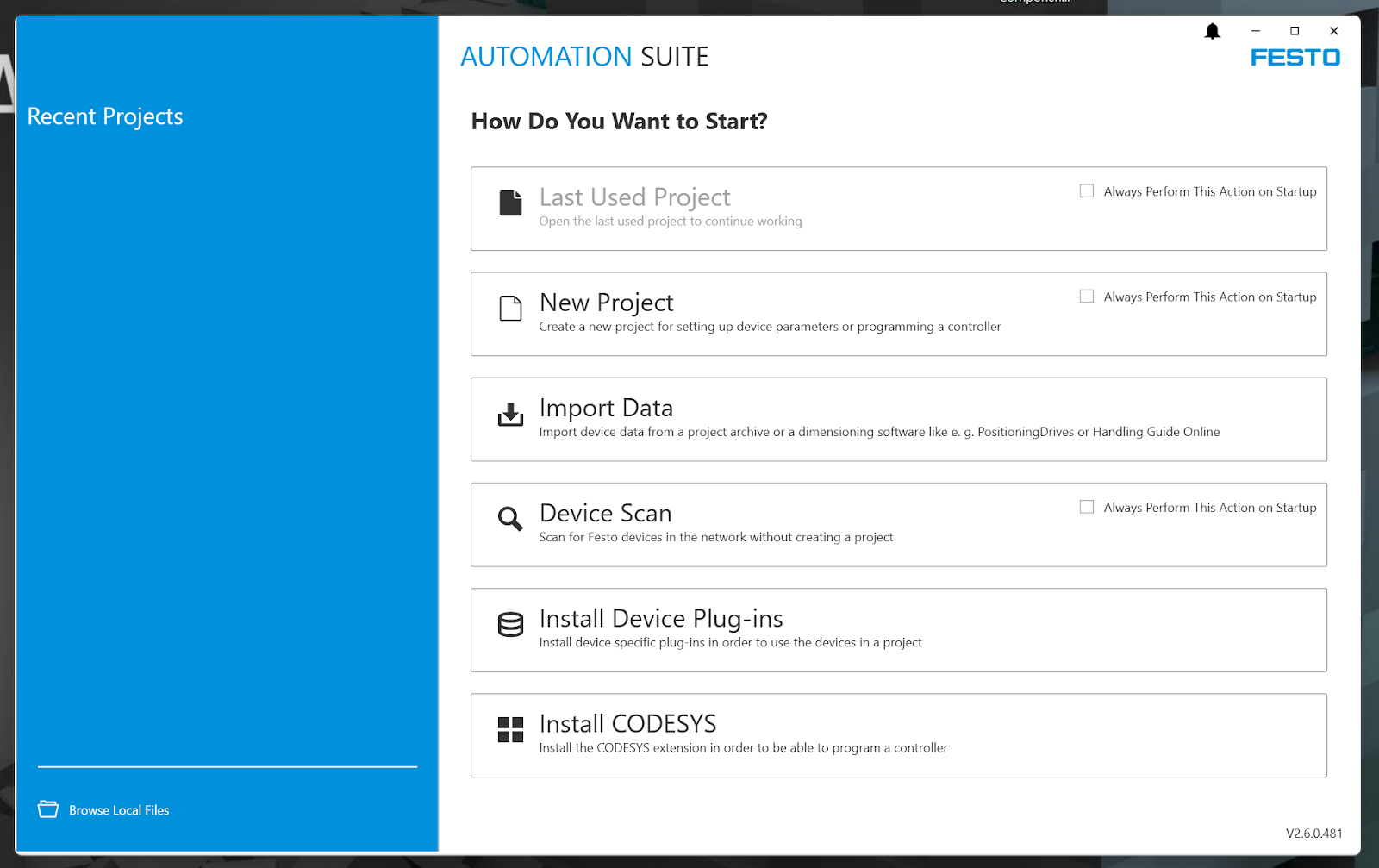Screen dimensions: 1379x868
Task: Select Install CODESYS
Action: point(898,735)
